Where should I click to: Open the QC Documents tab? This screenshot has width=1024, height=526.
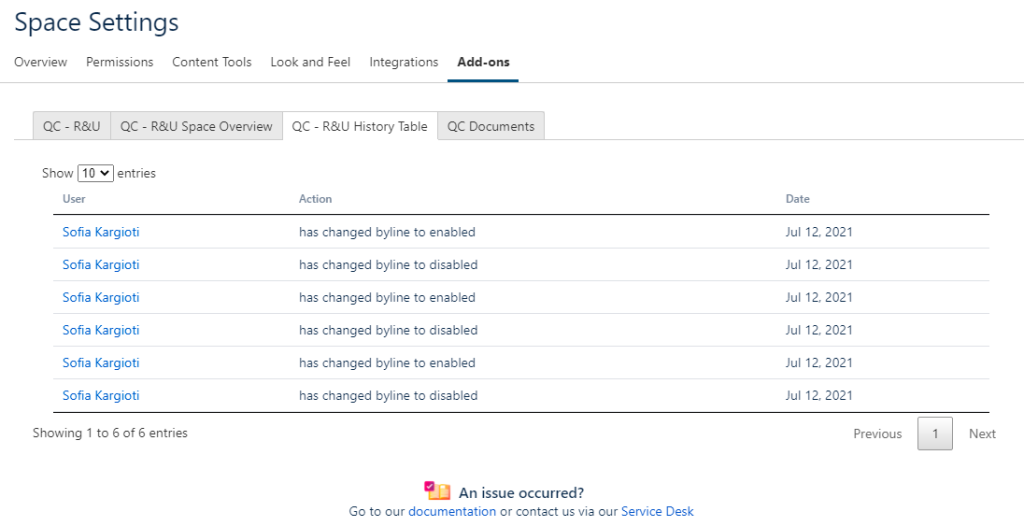490,126
